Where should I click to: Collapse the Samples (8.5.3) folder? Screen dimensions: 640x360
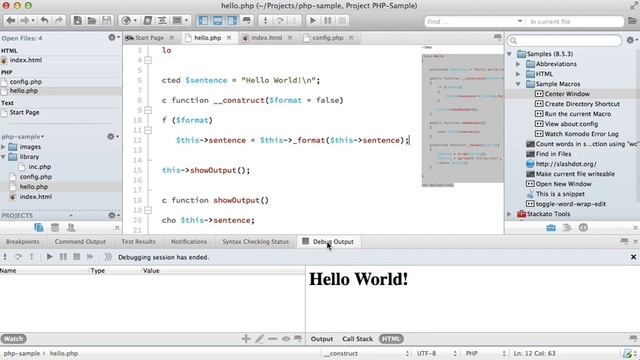pos(509,54)
